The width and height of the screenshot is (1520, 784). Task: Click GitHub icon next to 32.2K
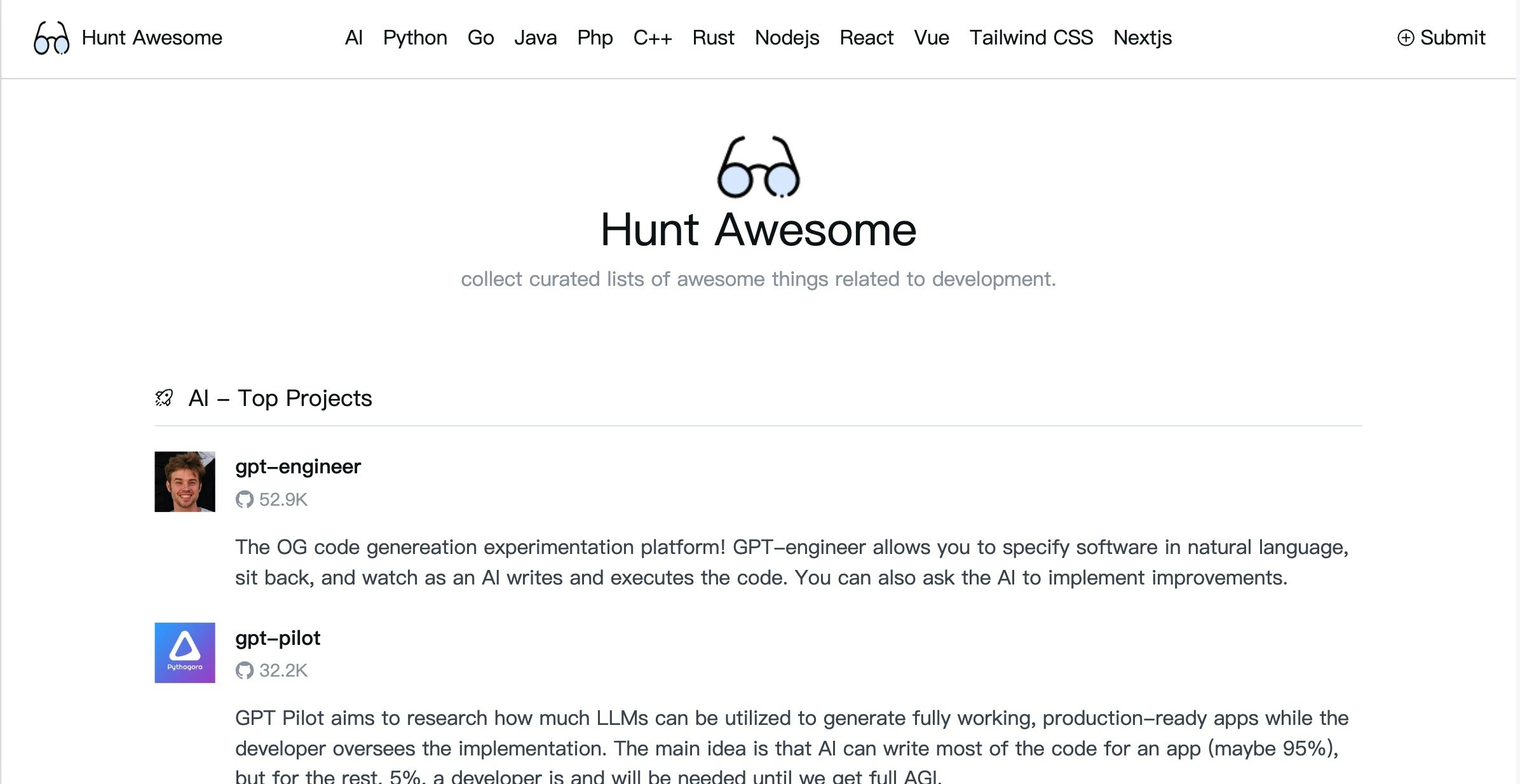pos(244,670)
